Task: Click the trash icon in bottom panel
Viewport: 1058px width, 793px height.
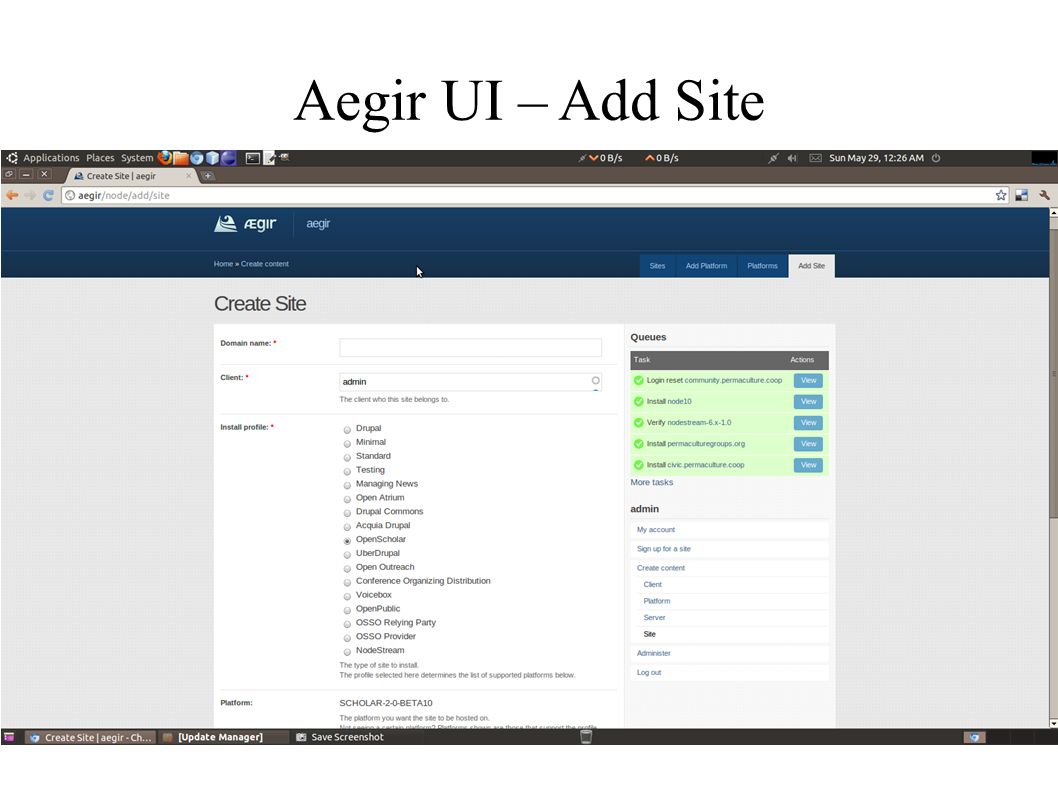Action: pos(586,737)
